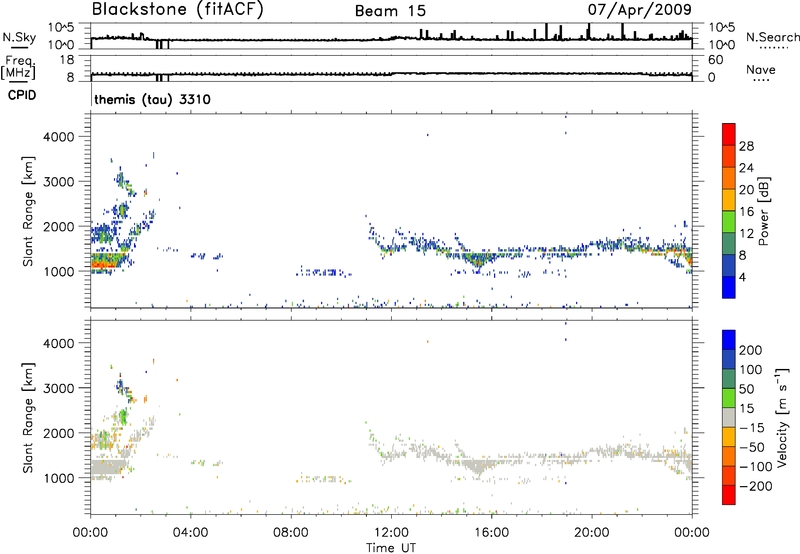Click the '4000' tick on the upper Slant Range axis
The width and height of the screenshot is (800, 554).
(58, 137)
